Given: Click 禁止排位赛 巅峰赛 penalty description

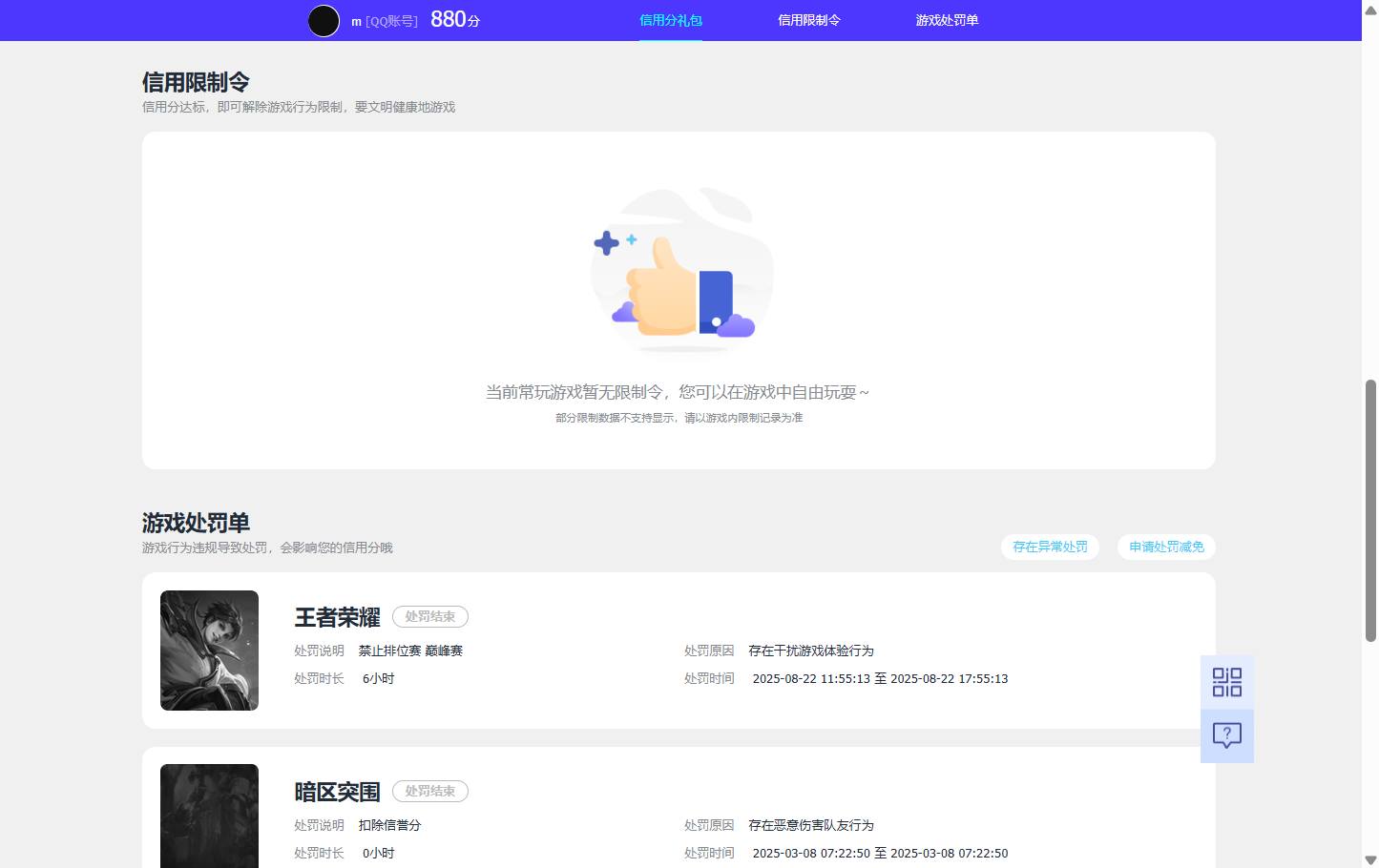Looking at the screenshot, I should [x=410, y=651].
